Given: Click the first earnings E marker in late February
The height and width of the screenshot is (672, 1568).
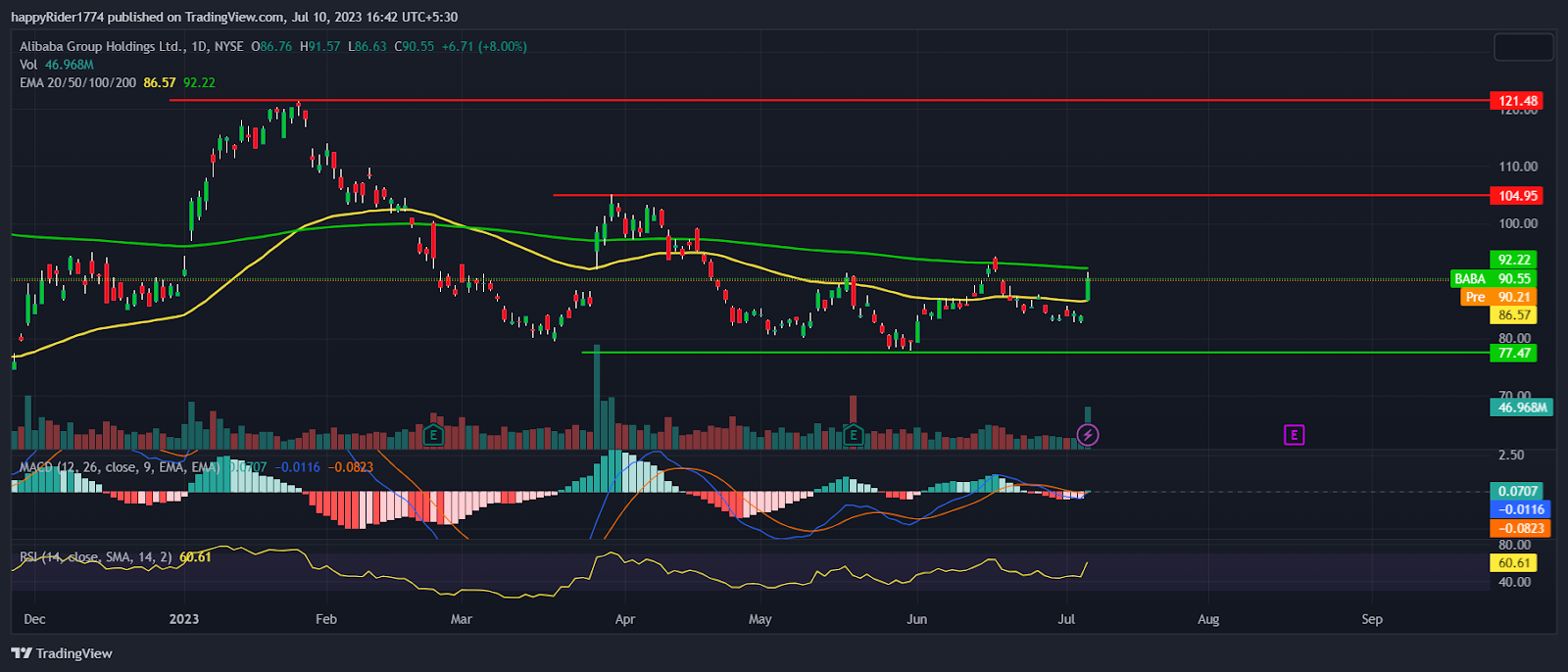Looking at the screenshot, I should click(433, 435).
